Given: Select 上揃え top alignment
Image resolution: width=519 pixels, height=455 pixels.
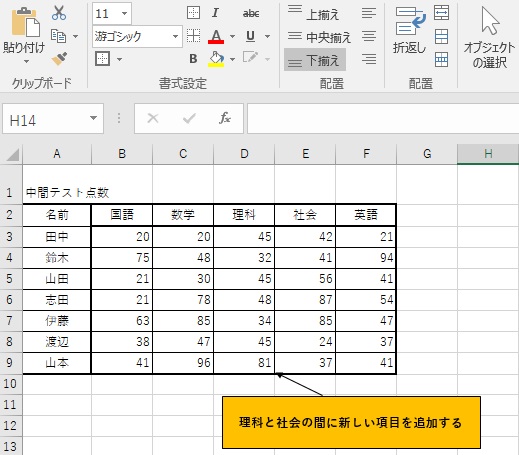Looking at the screenshot, I should (x=313, y=14).
